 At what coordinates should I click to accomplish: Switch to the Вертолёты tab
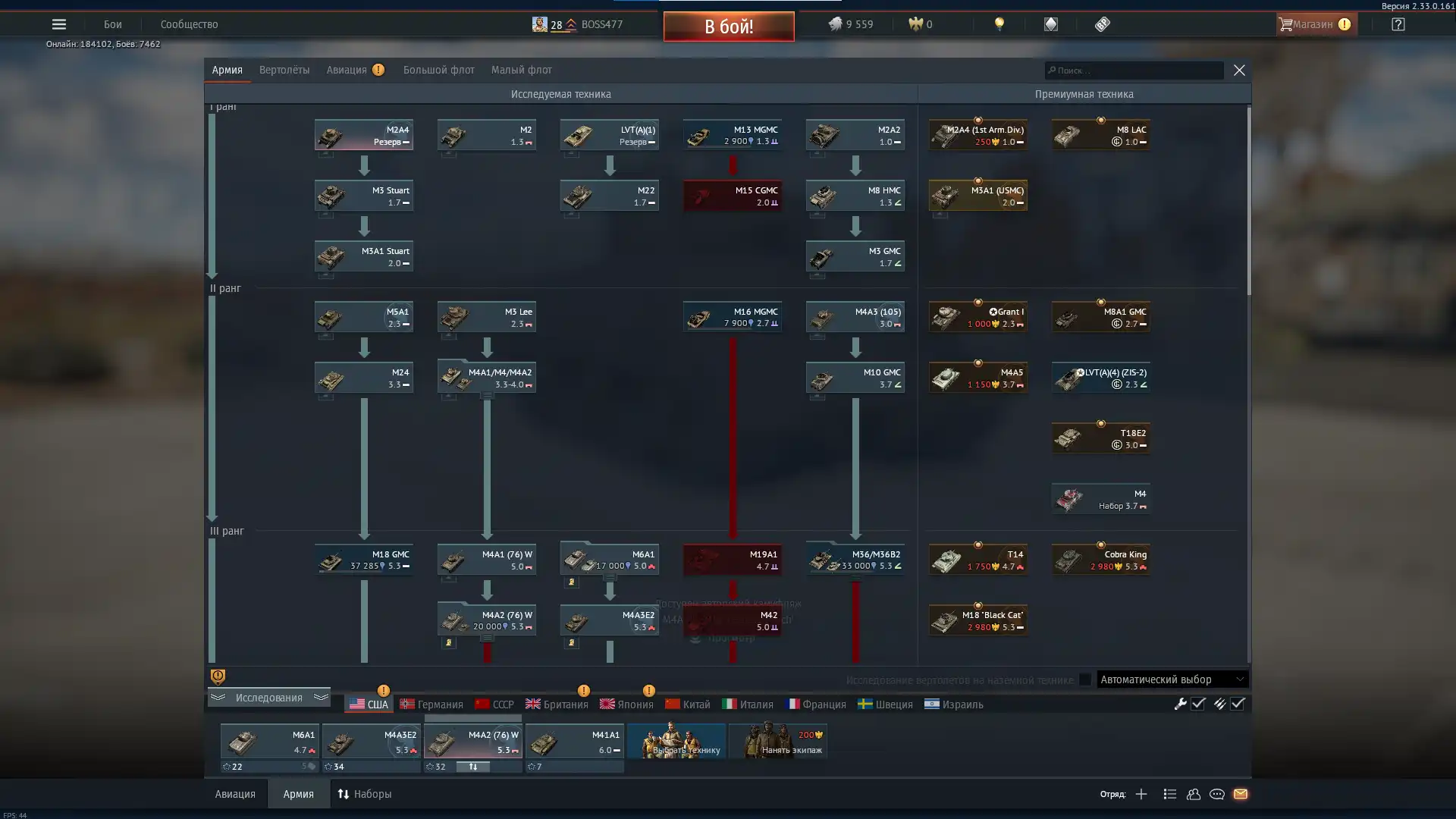click(x=284, y=70)
